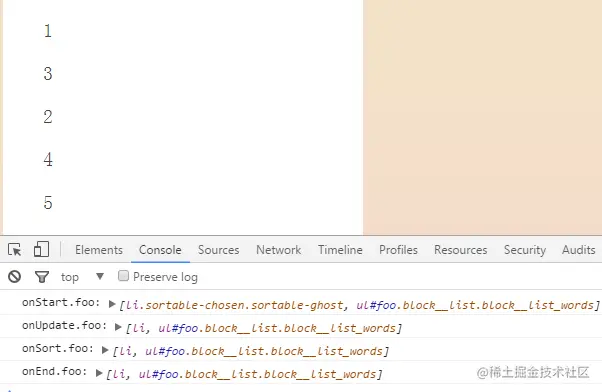Select list item 5 in sortable list
Image resolution: width=602 pixels, height=392 pixels.
48,203
